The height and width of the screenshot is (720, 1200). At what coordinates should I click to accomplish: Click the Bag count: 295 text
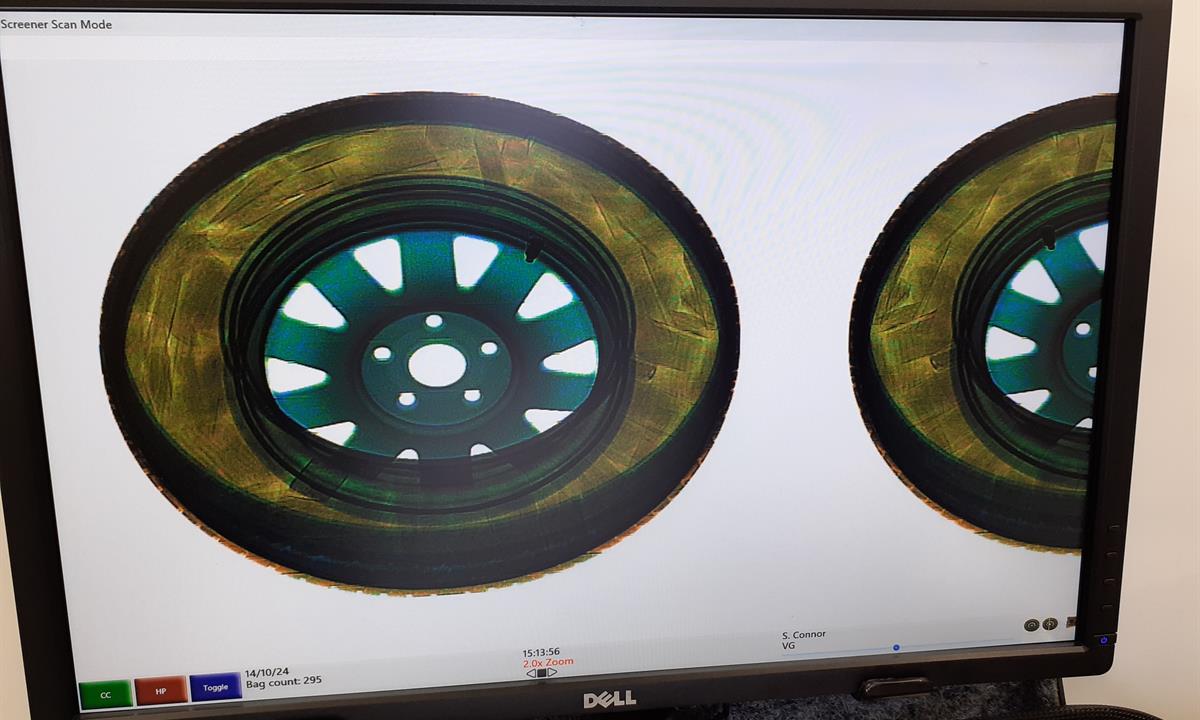click(284, 682)
